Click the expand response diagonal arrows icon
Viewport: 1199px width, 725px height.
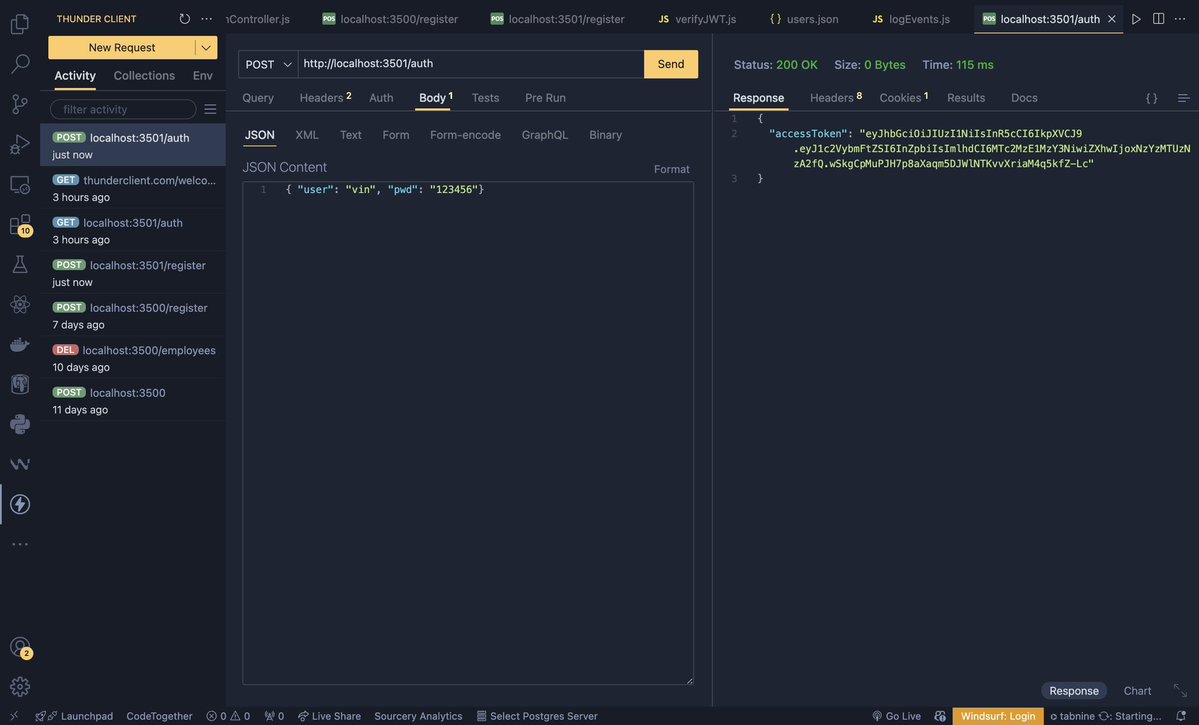tap(1181, 691)
